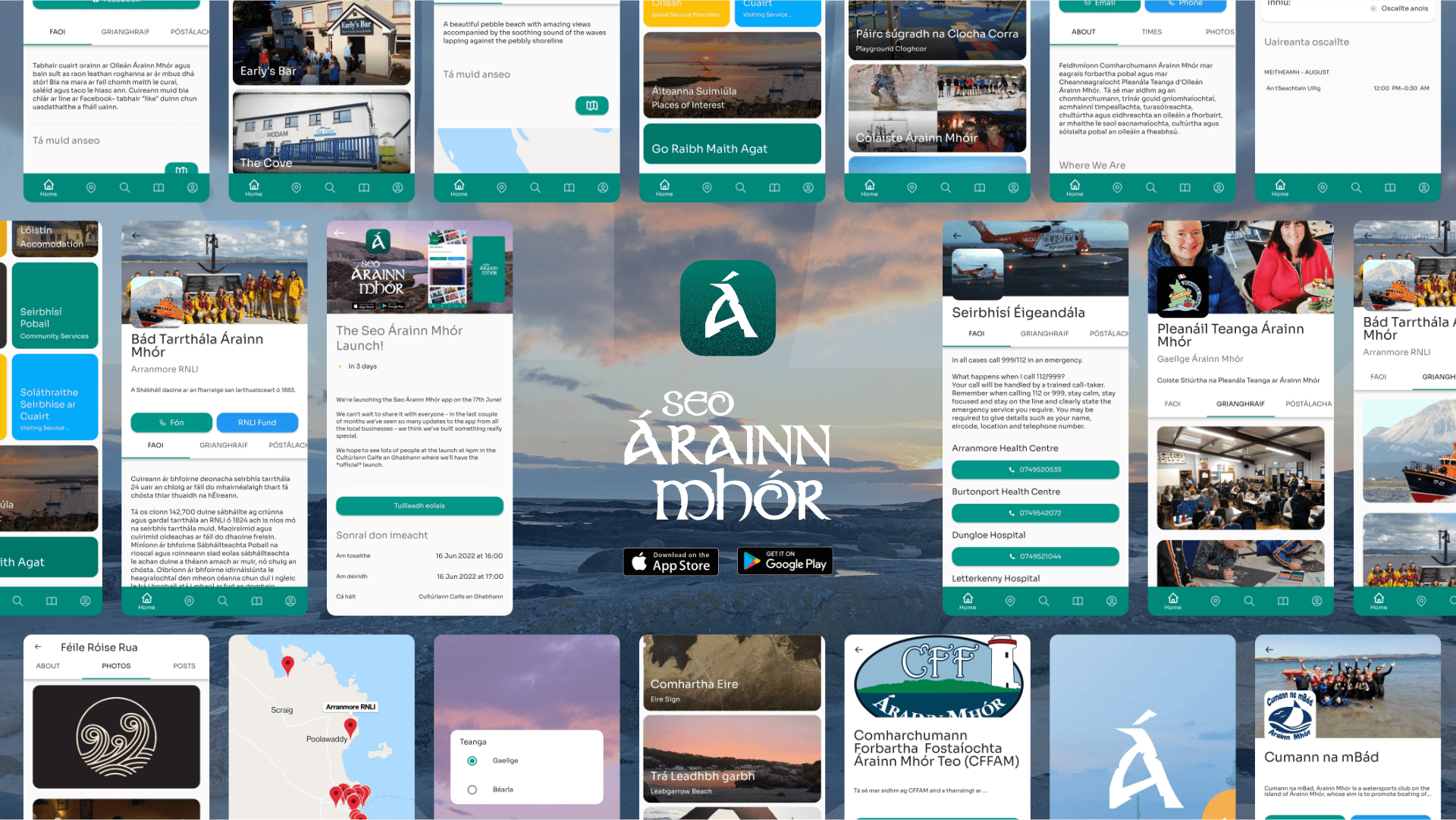Tap book icon on Uaireanta oscailte screen

point(1390,187)
